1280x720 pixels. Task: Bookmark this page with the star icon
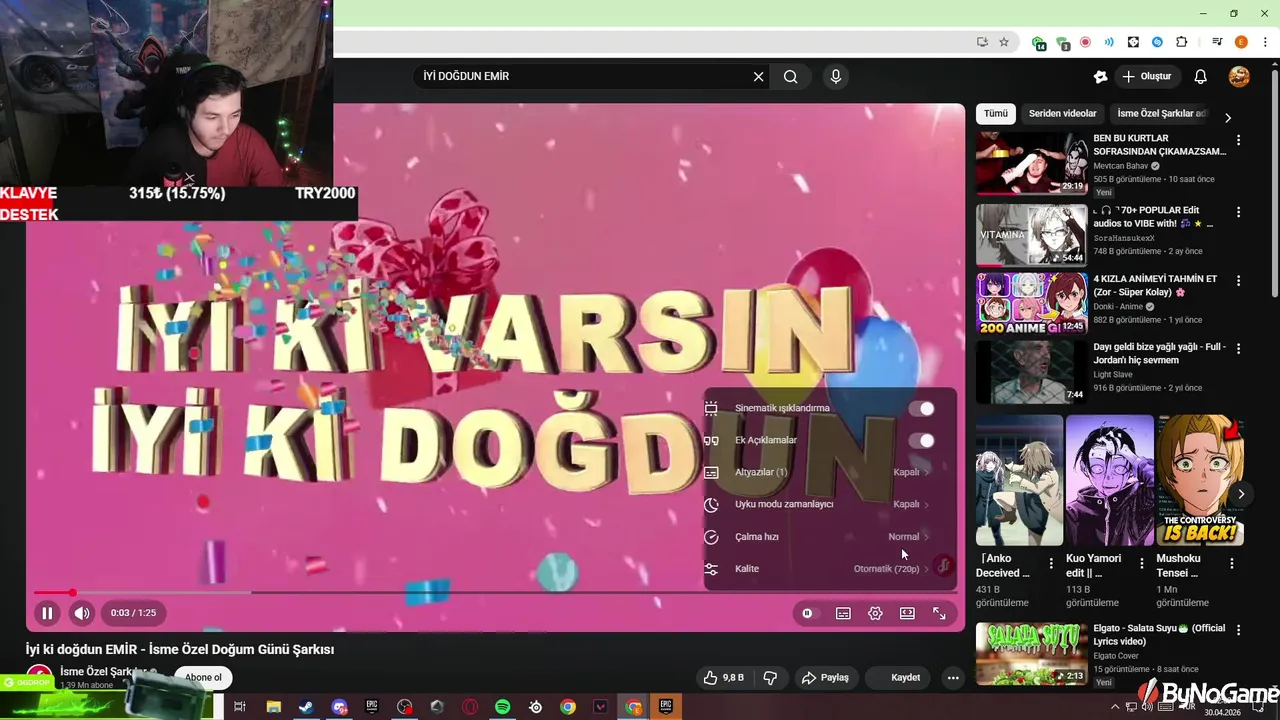(1004, 42)
